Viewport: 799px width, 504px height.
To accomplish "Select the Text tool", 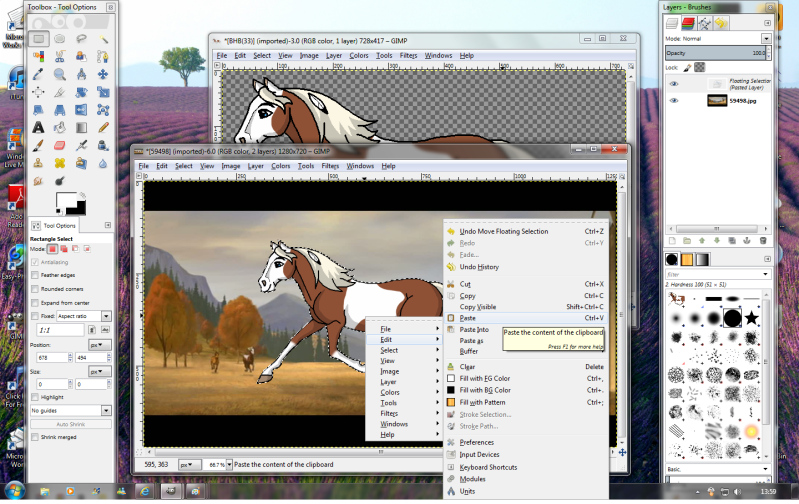I will (38, 127).
